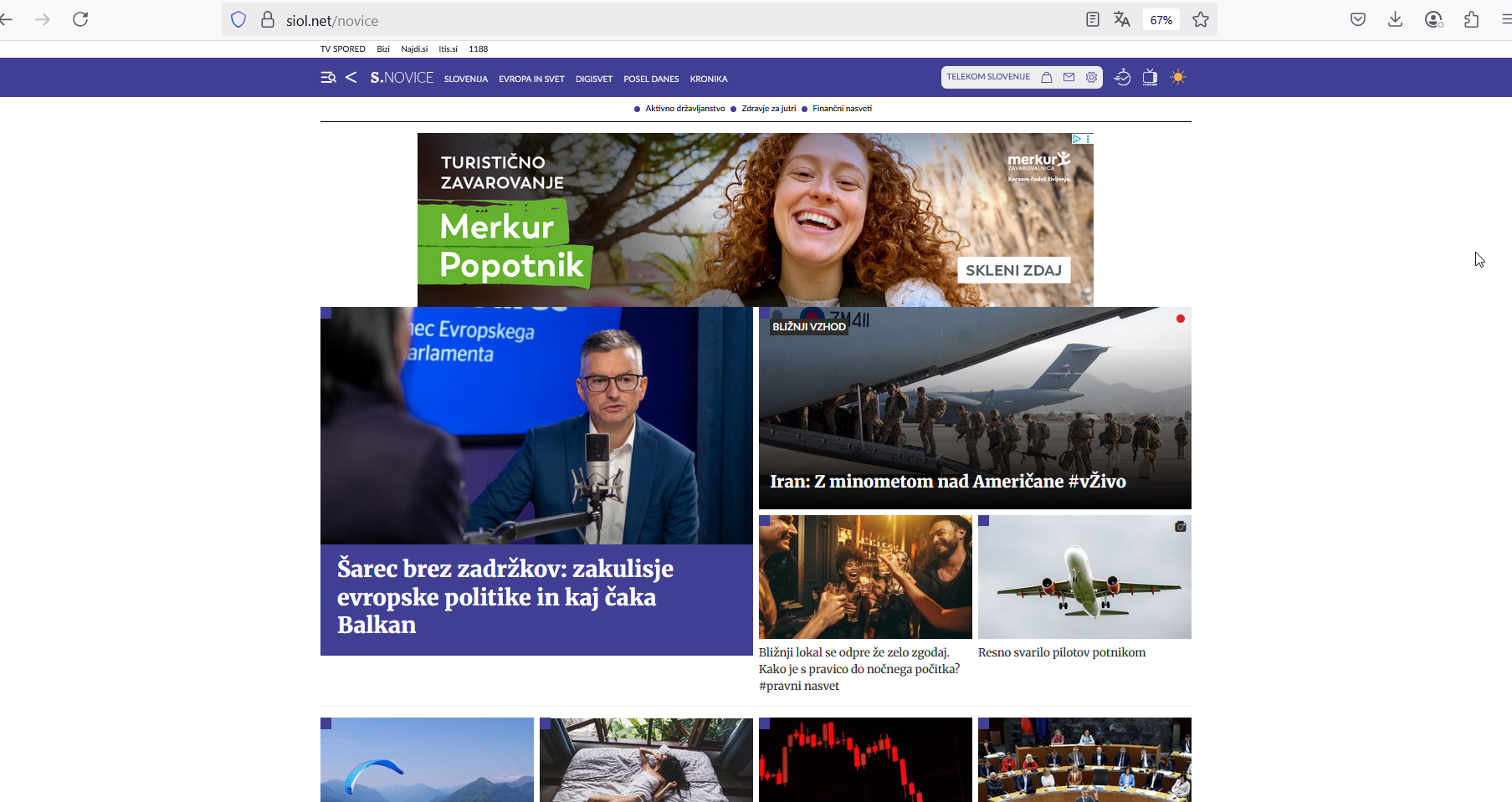Open the Iran live article thumbnail
This screenshot has width=1512, height=802.
(974, 408)
